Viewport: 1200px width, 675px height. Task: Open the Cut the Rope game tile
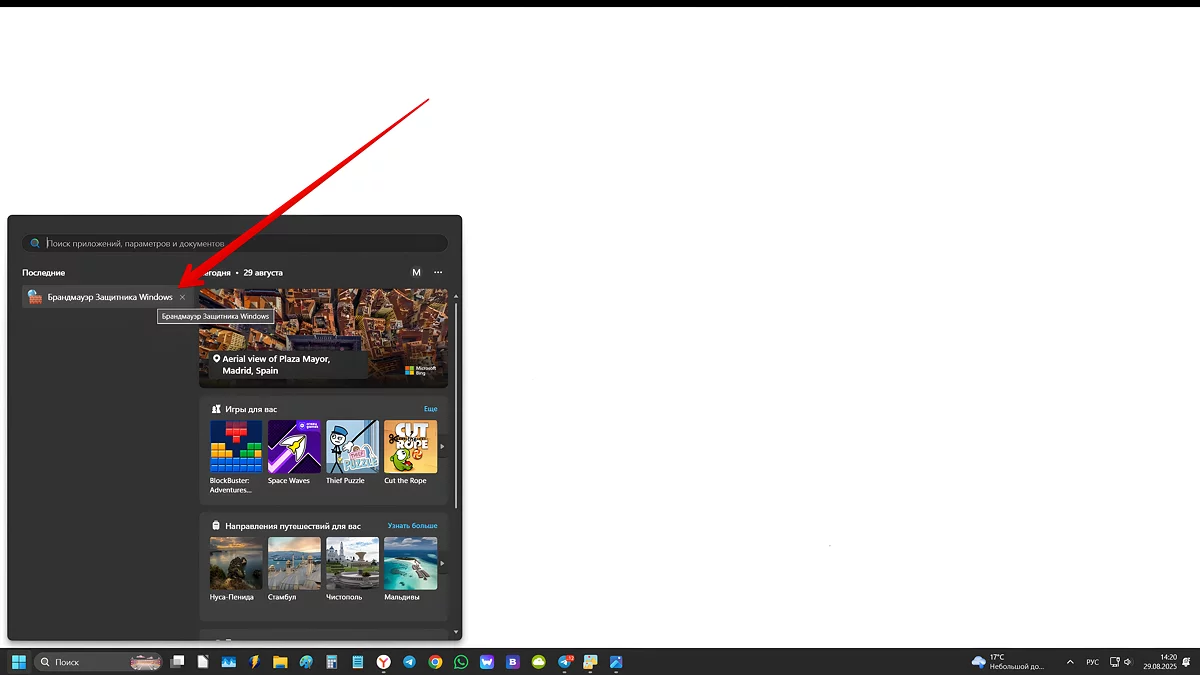tap(410, 447)
